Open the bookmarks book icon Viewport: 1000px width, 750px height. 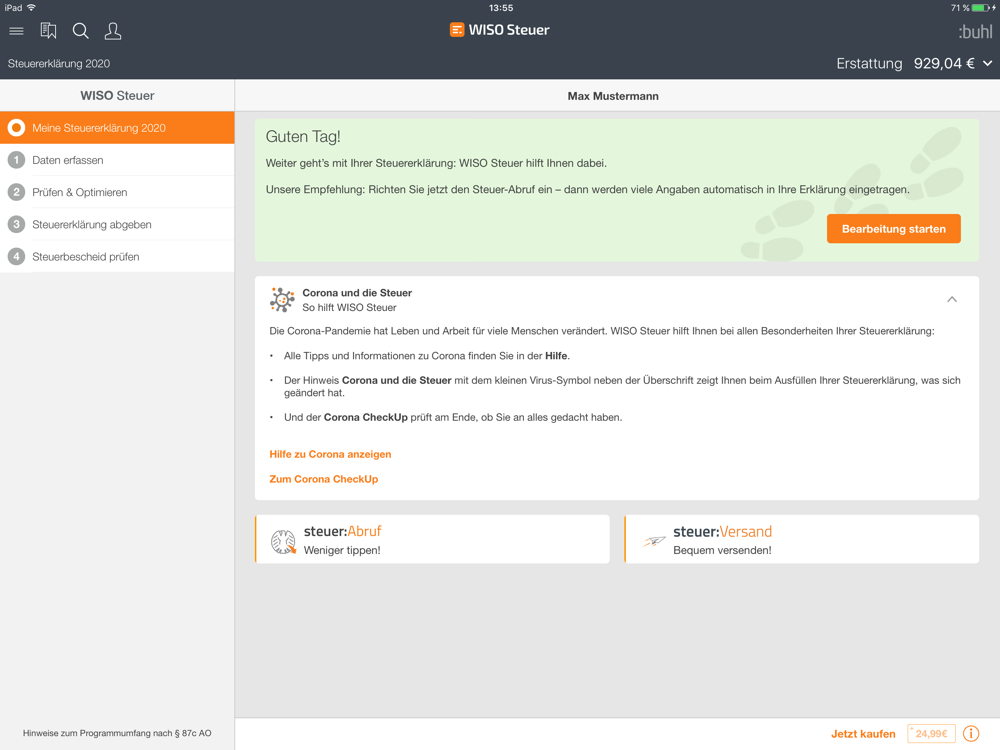[48, 31]
